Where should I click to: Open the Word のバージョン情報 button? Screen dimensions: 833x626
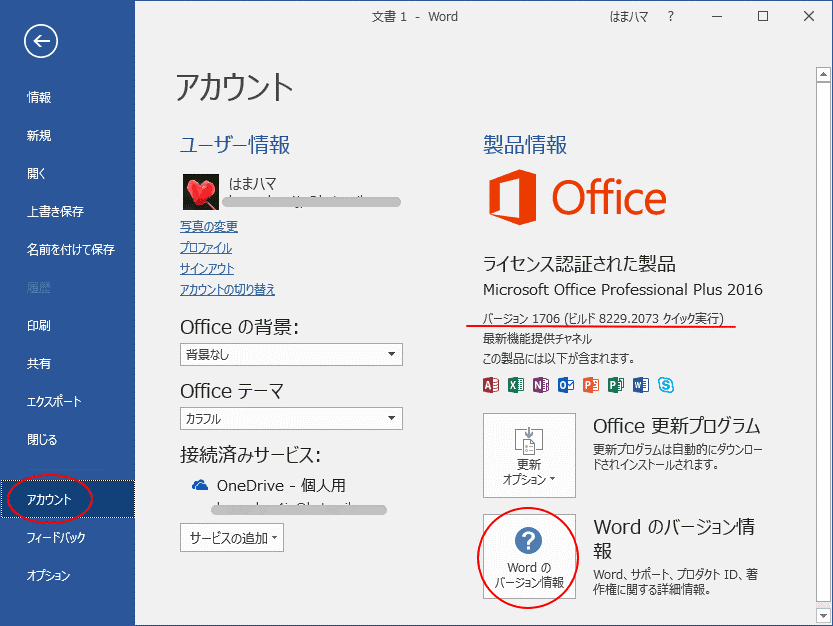coord(529,556)
